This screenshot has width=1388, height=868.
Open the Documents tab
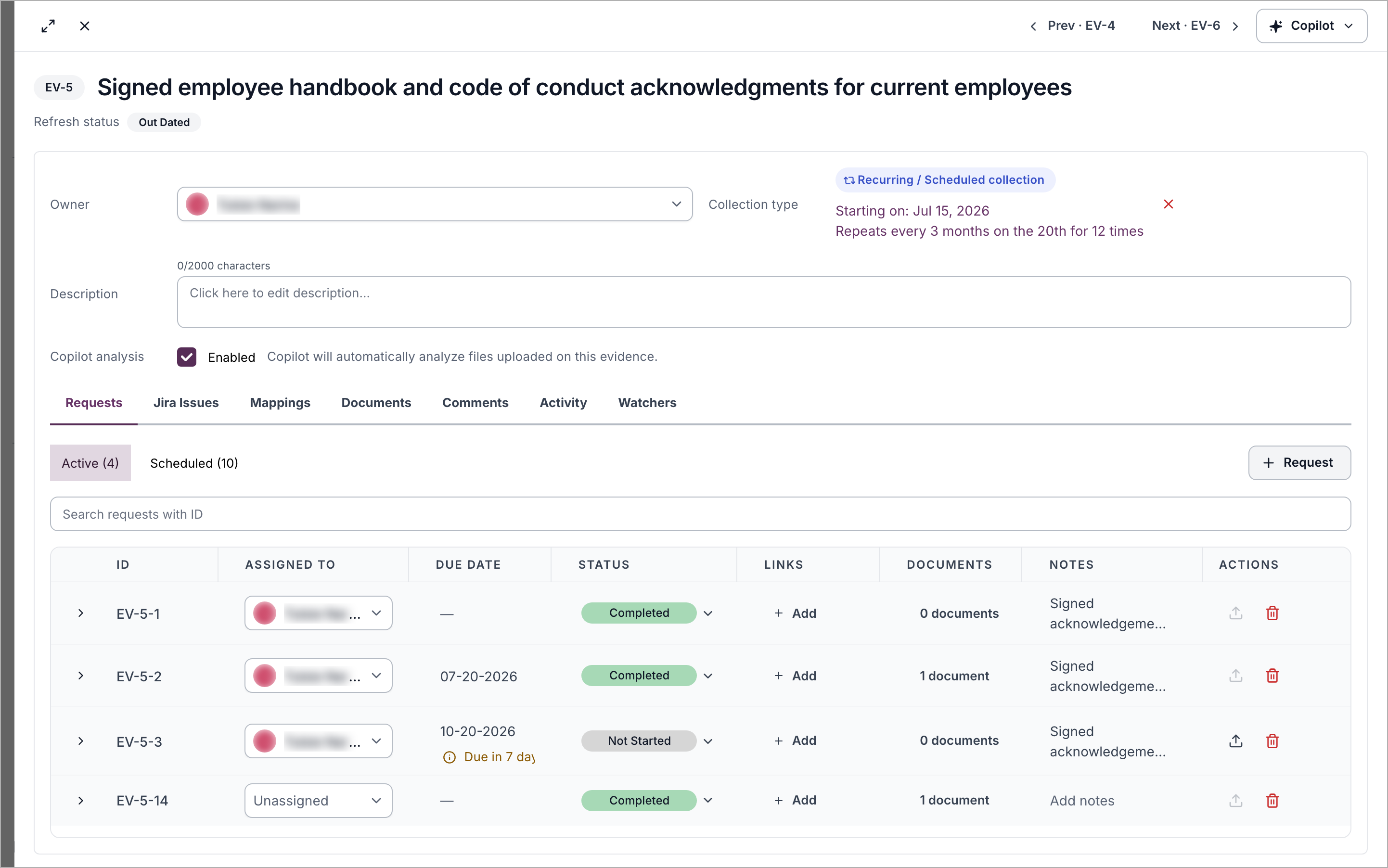pyautogui.click(x=376, y=402)
